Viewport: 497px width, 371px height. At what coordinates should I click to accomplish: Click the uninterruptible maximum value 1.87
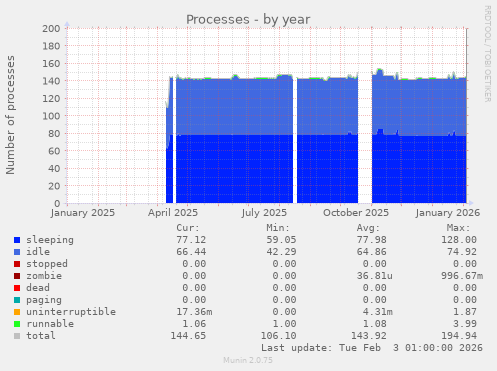click(465, 312)
